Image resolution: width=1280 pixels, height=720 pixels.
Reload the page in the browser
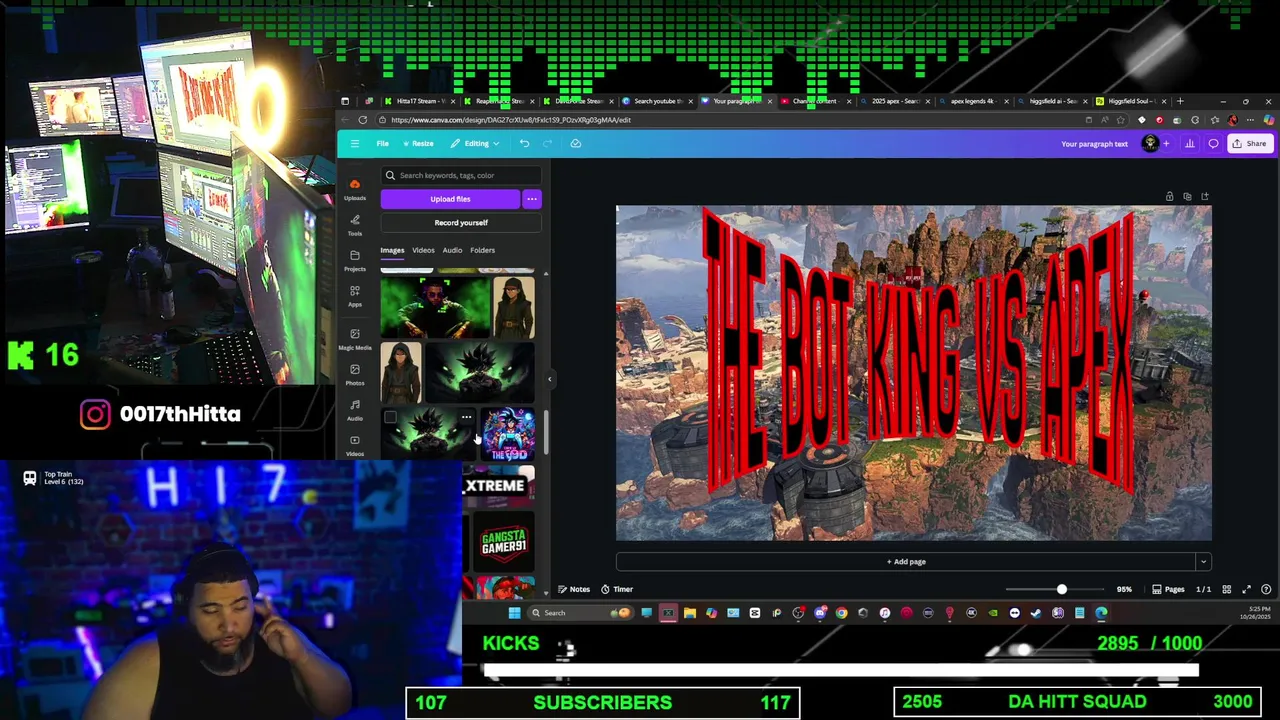point(363,120)
